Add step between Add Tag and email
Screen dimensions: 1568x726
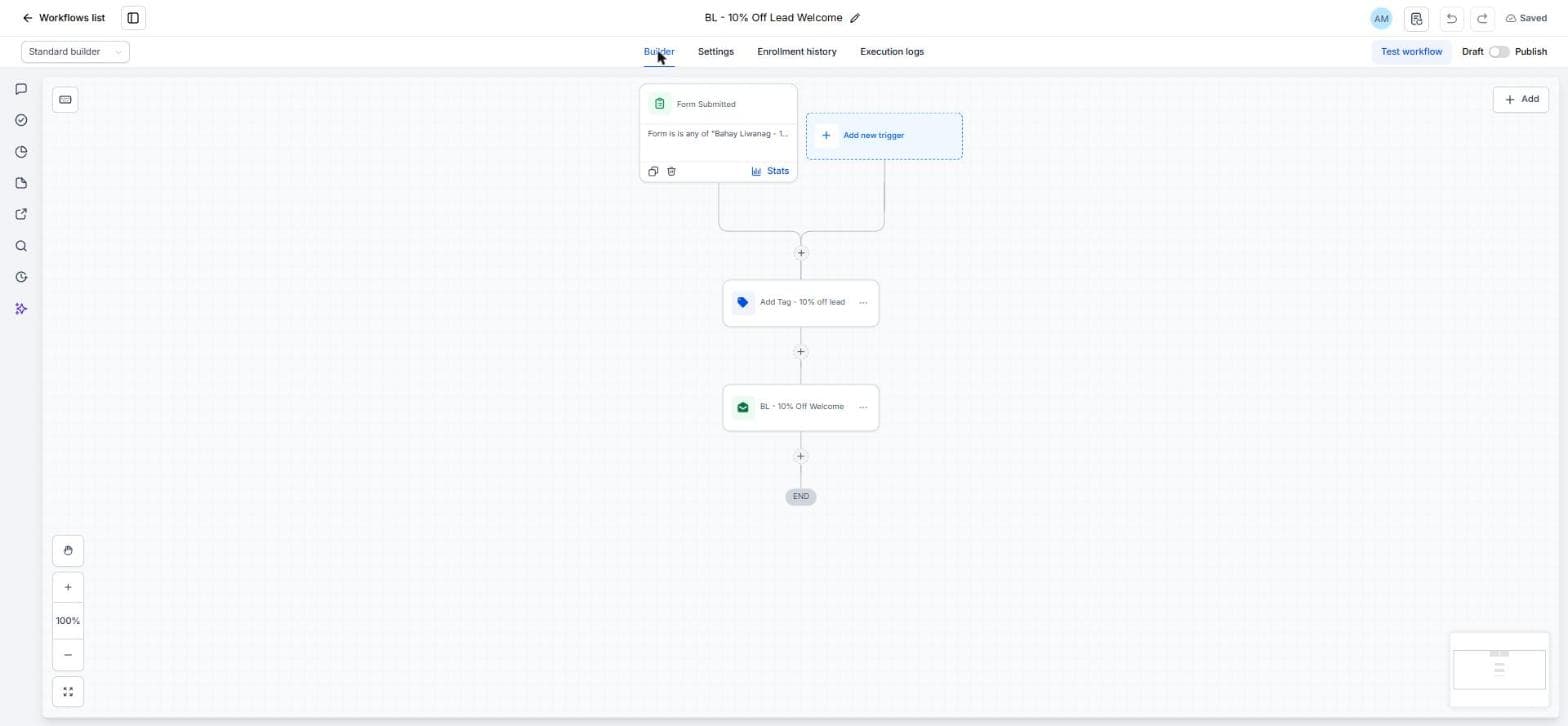click(800, 352)
